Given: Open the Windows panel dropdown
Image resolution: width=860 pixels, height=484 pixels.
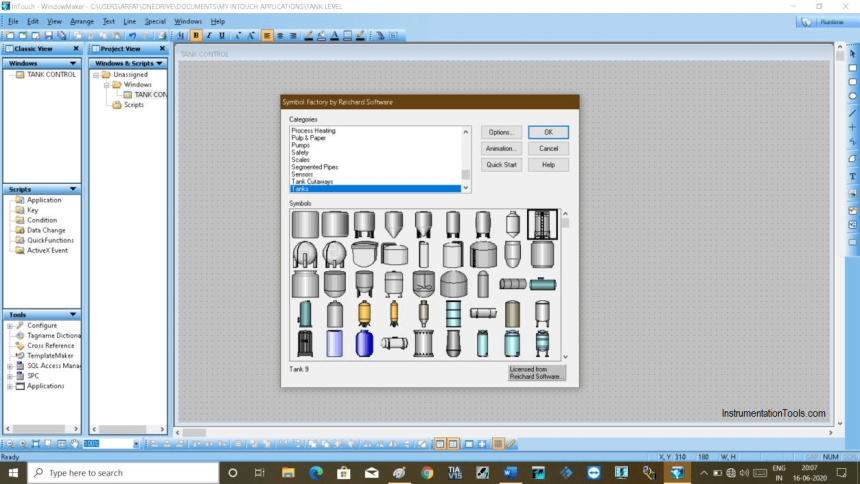Looking at the screenshot, I should pos(73,64).
